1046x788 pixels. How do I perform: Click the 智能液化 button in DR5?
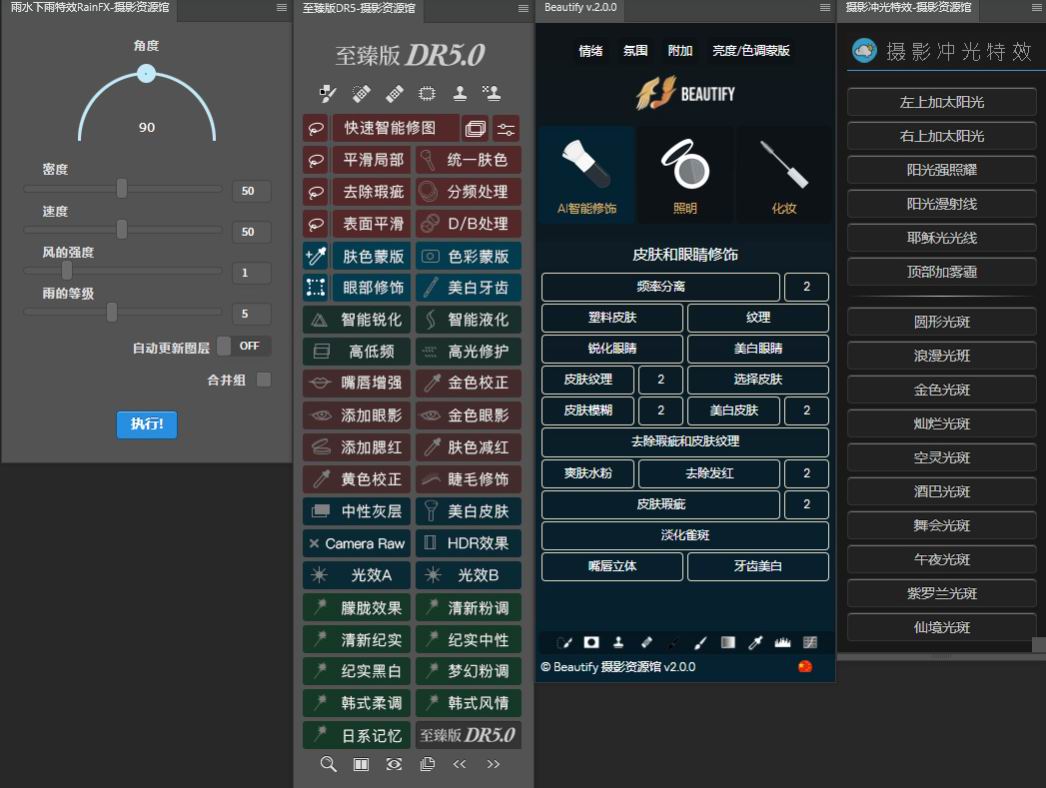tap(468, 320)
